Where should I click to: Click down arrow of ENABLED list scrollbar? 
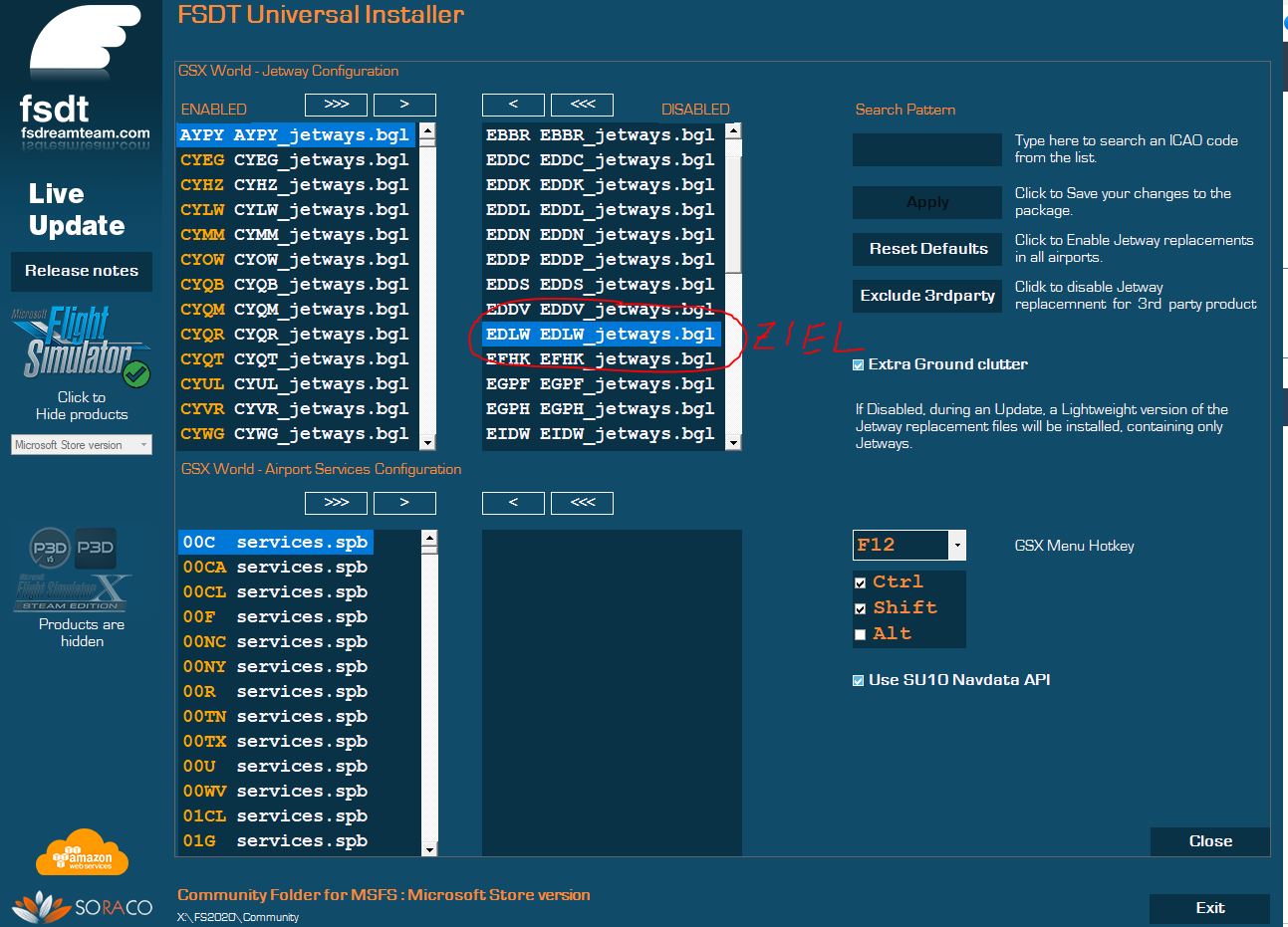click(x=427, y=442)
